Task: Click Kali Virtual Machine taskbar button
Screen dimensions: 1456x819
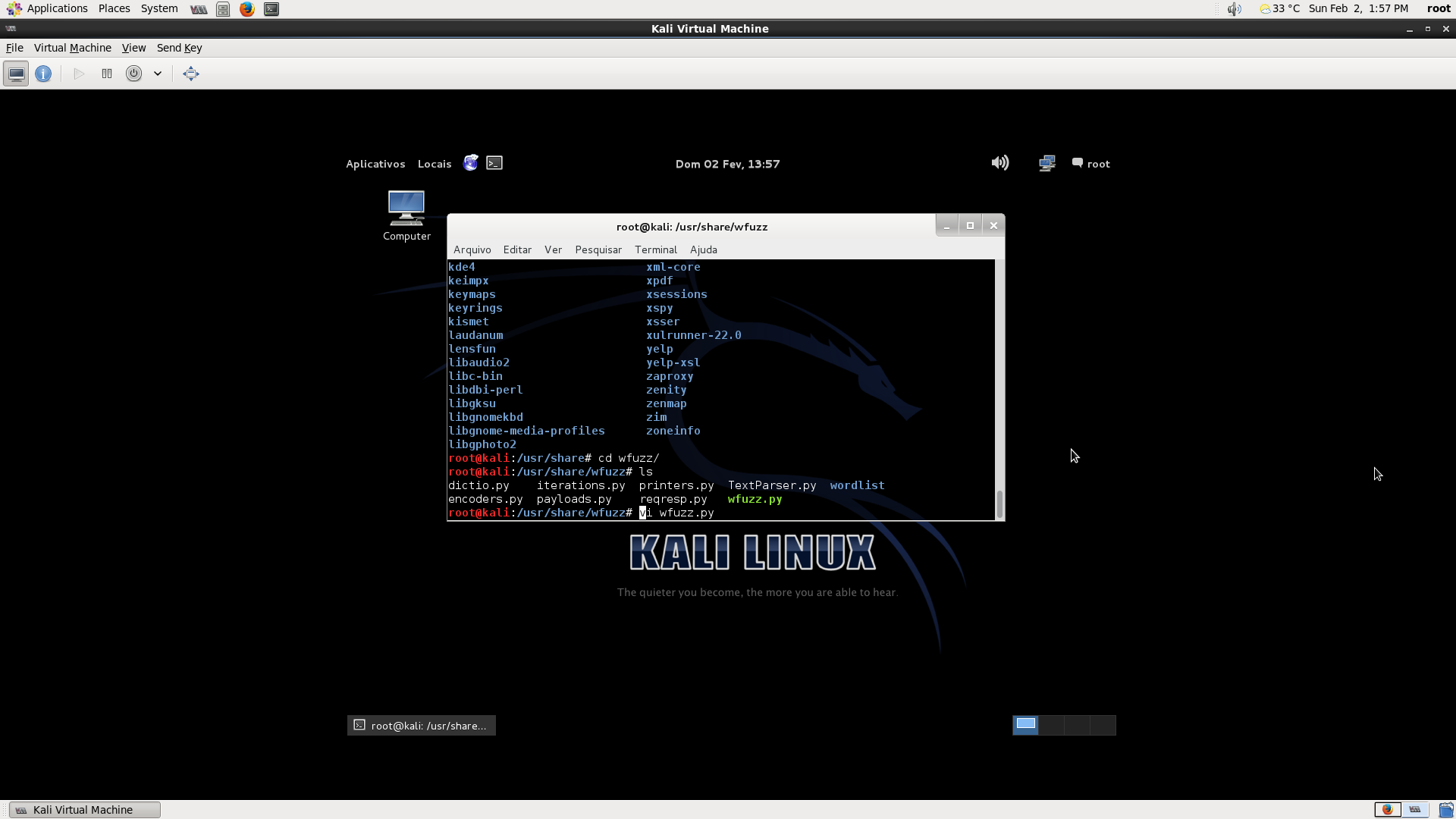Action: click(85, 810)
